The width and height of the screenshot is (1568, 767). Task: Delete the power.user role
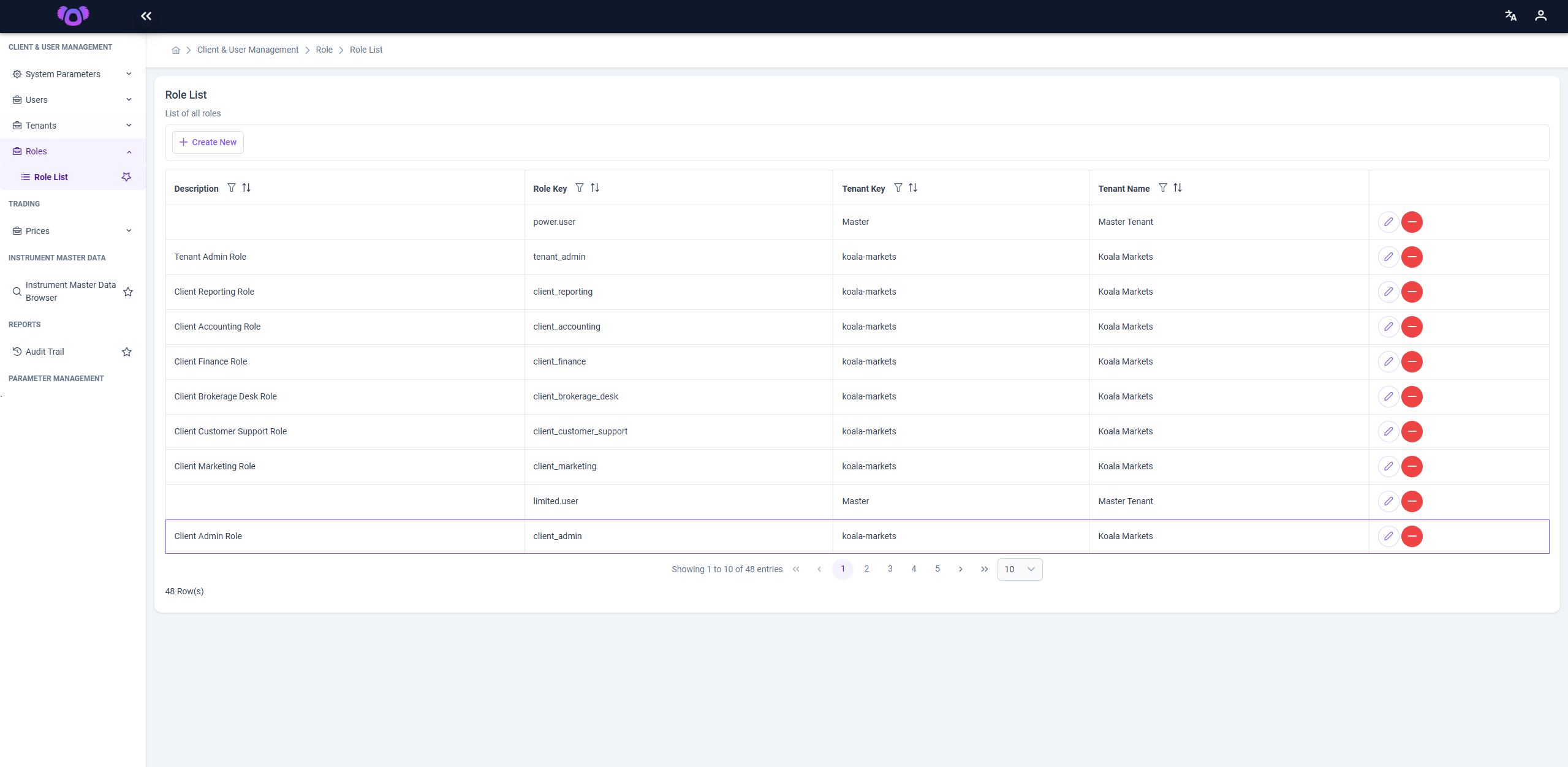coord(1412,222)
